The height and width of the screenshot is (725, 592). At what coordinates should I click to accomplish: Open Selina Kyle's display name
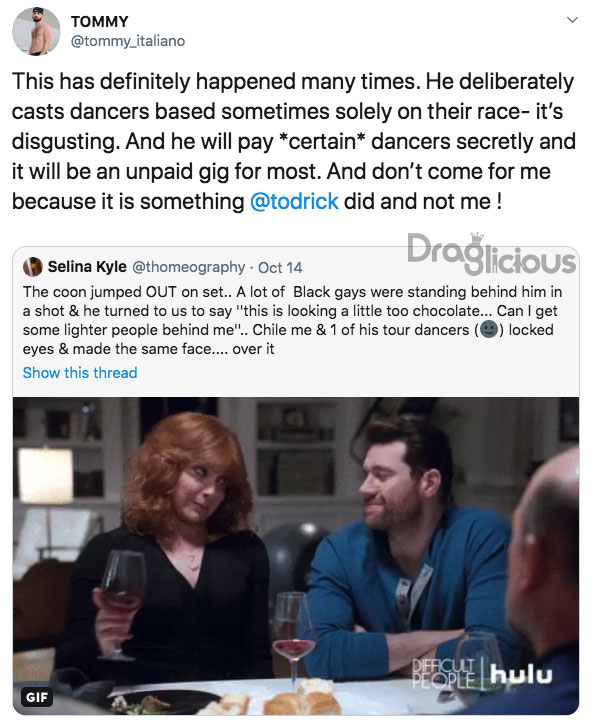point(87,267)
